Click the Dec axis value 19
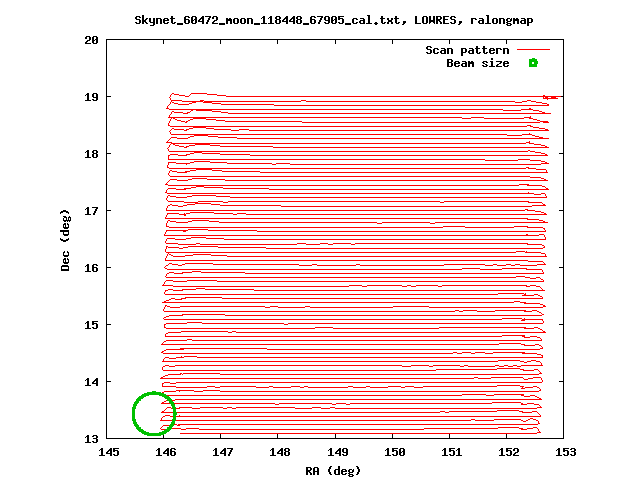This screenshot has width=640, height=480. pos(91,97)
